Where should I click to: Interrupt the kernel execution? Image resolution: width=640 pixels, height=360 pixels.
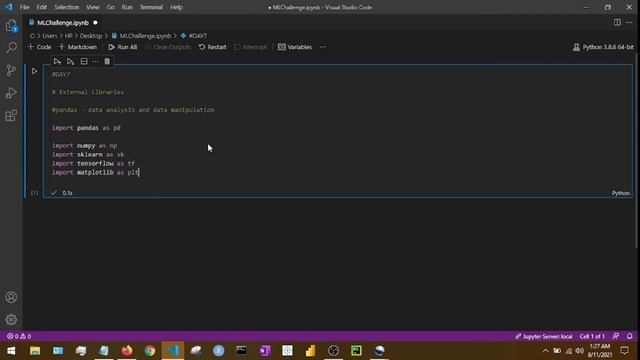click(250, 47)
